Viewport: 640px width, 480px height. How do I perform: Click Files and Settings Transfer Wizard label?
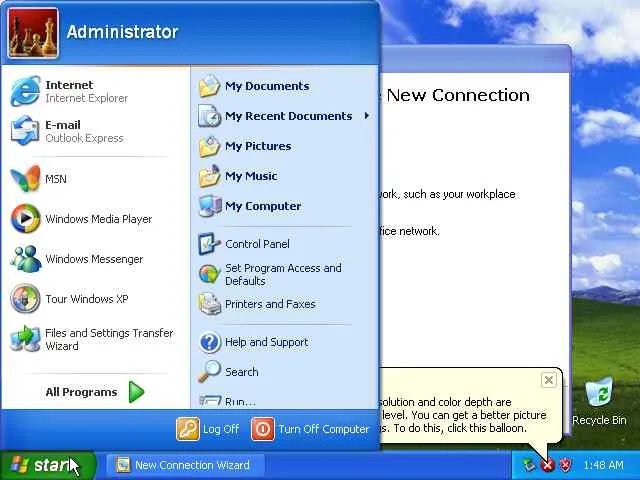point(109,339)
